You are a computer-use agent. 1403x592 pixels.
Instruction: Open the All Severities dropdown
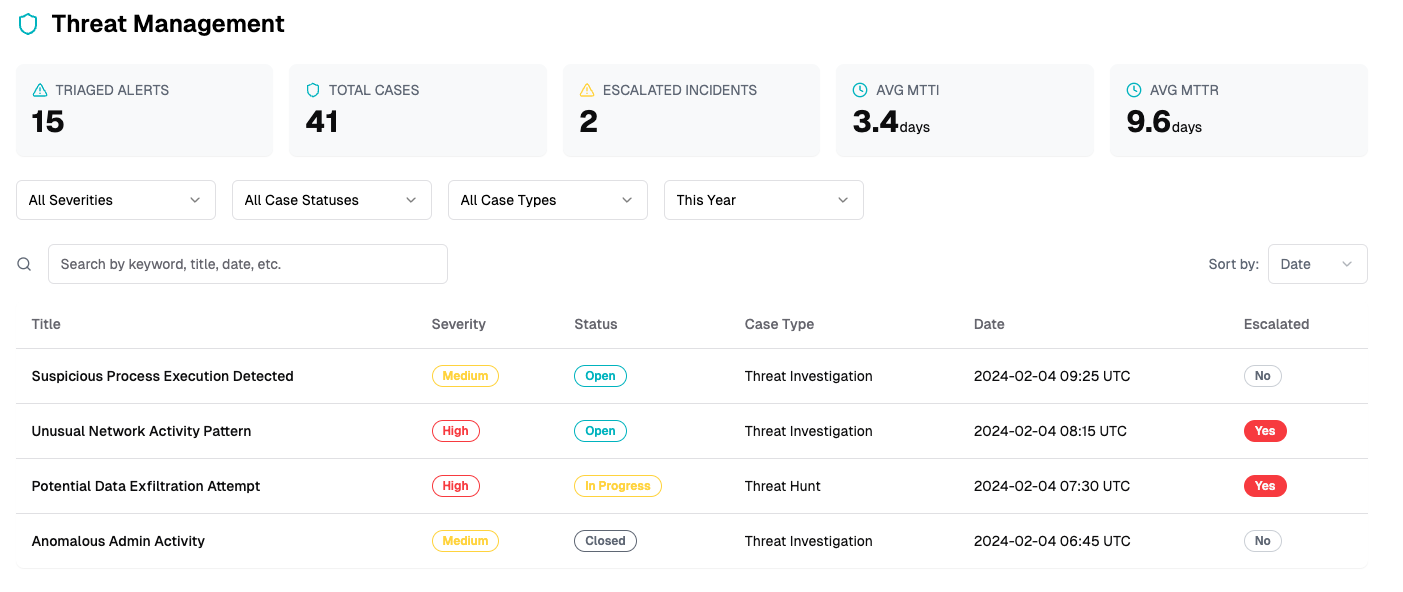pyautogui.click(x=116, y=200)
